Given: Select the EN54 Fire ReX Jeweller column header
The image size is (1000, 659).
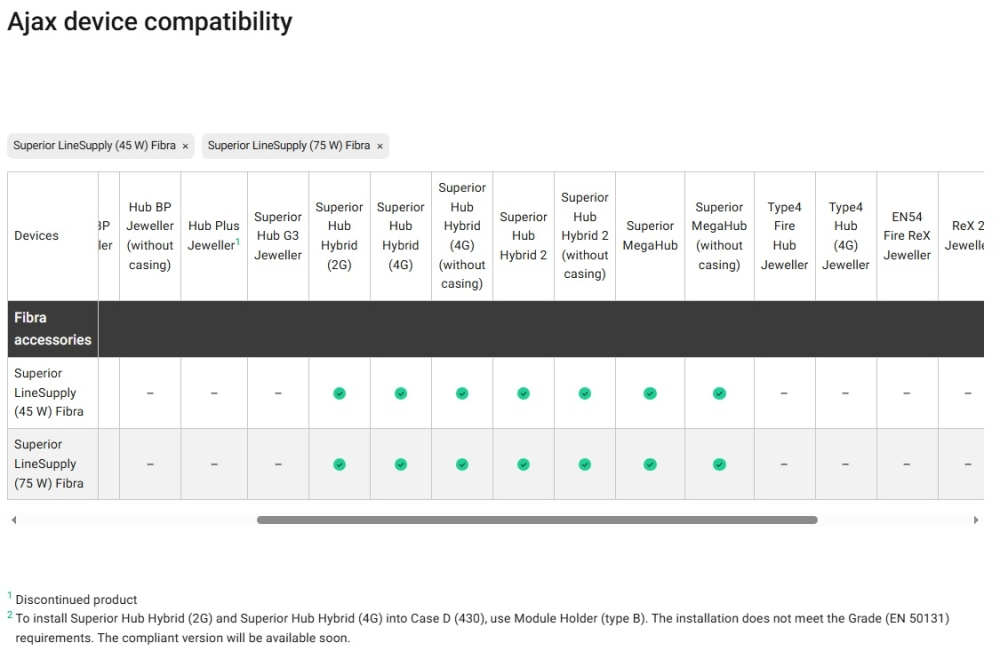Looking at the screenshot, I should point(907,236).
